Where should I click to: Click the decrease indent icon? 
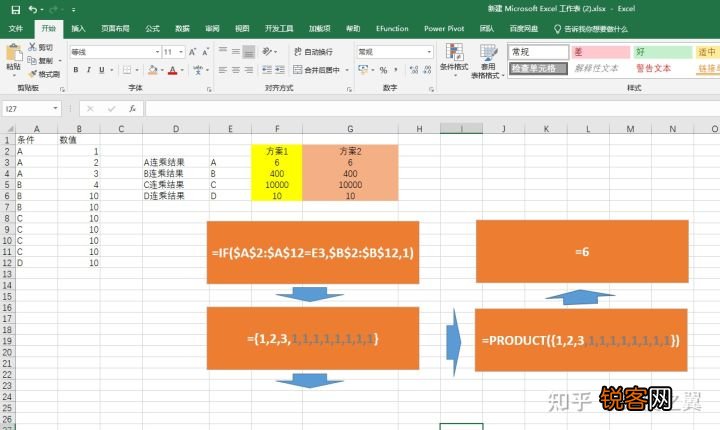pos(267,70)
